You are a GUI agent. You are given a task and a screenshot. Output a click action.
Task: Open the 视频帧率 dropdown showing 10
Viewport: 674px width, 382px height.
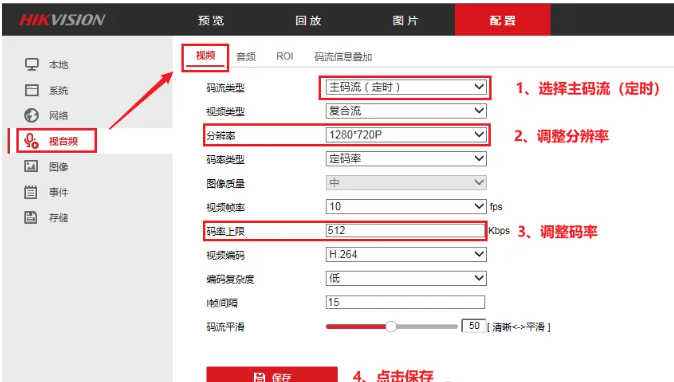[x=406, y=207]
